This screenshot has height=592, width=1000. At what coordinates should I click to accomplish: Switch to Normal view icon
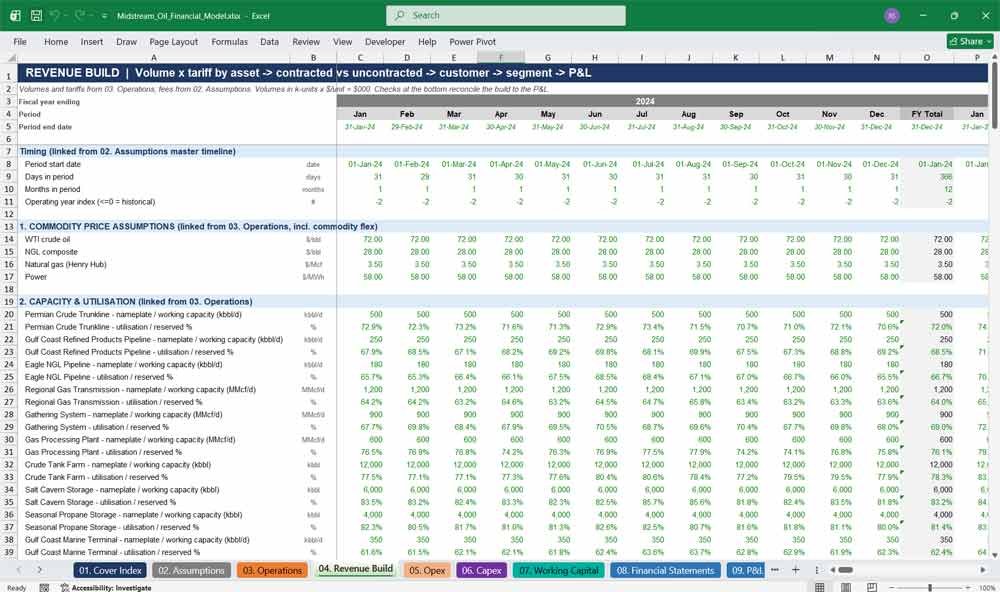point(820,587)
